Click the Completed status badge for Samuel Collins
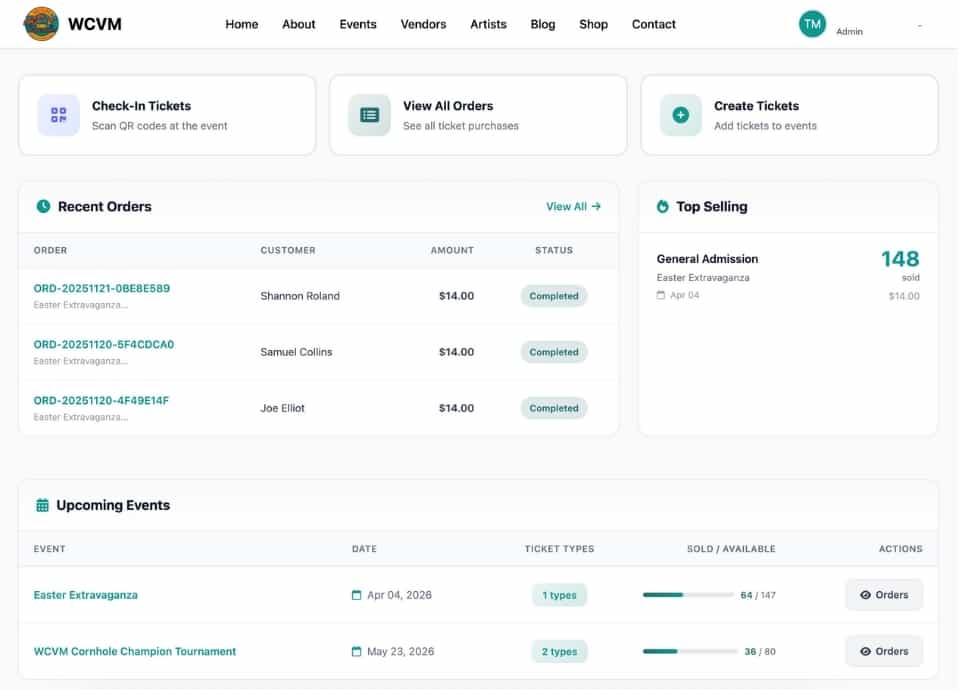 [x=553, y=352]
